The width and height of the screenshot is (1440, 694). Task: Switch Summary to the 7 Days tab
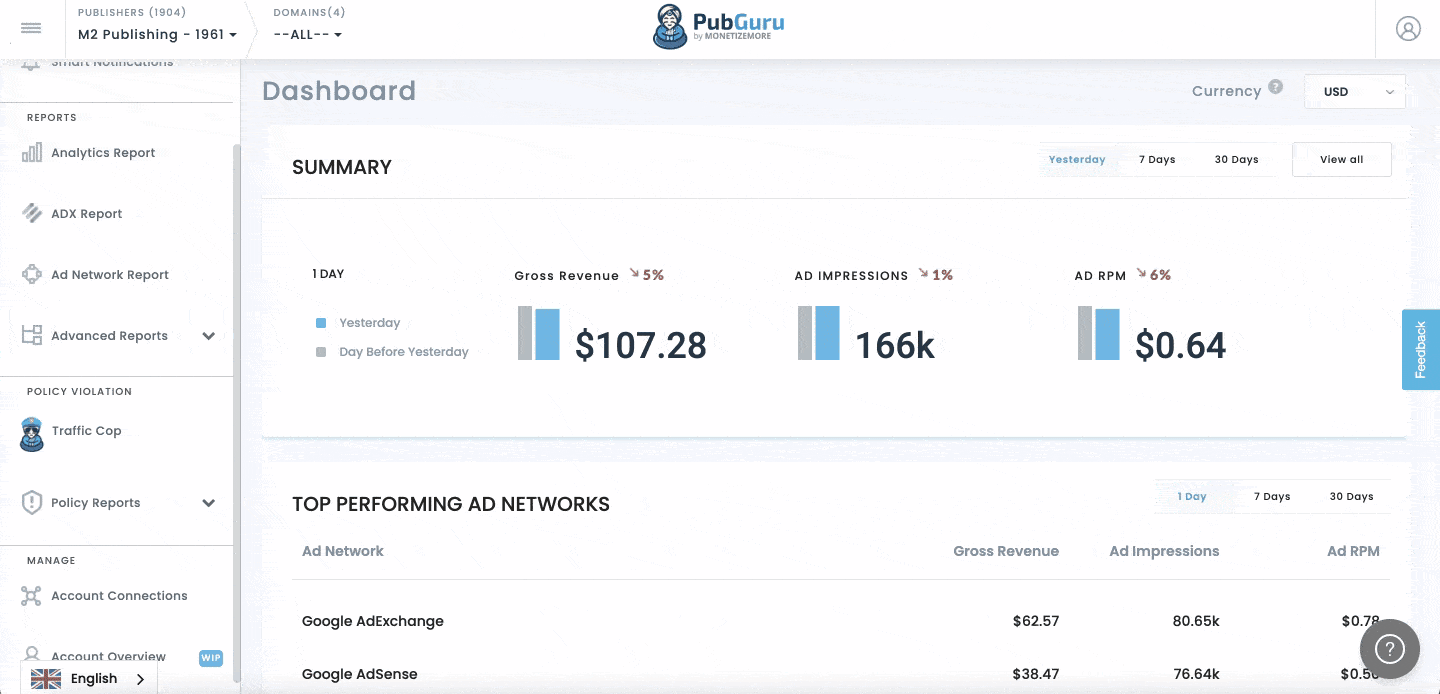tap(1157, 158)
